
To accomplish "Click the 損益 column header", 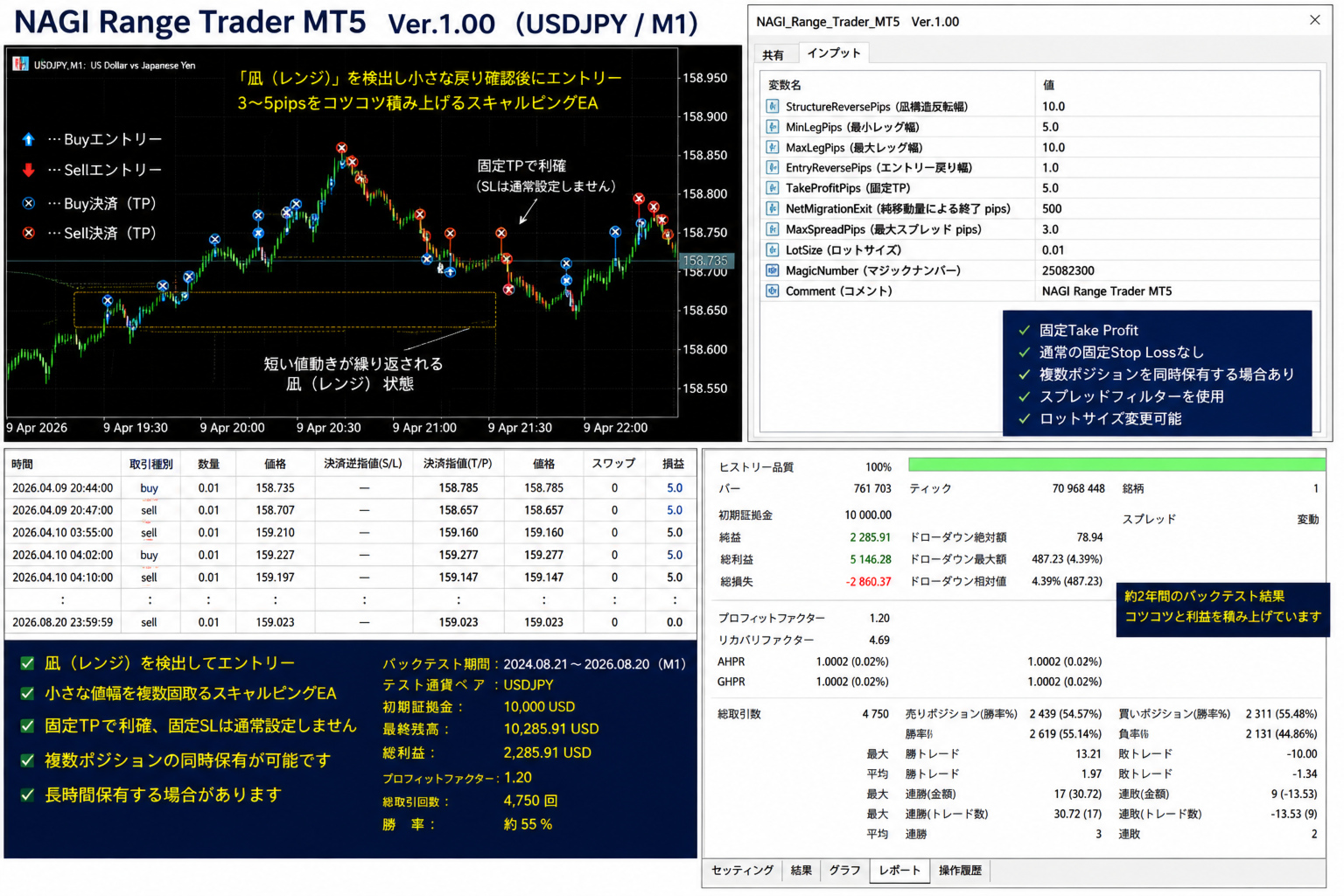I will click(x=673, y=465).
